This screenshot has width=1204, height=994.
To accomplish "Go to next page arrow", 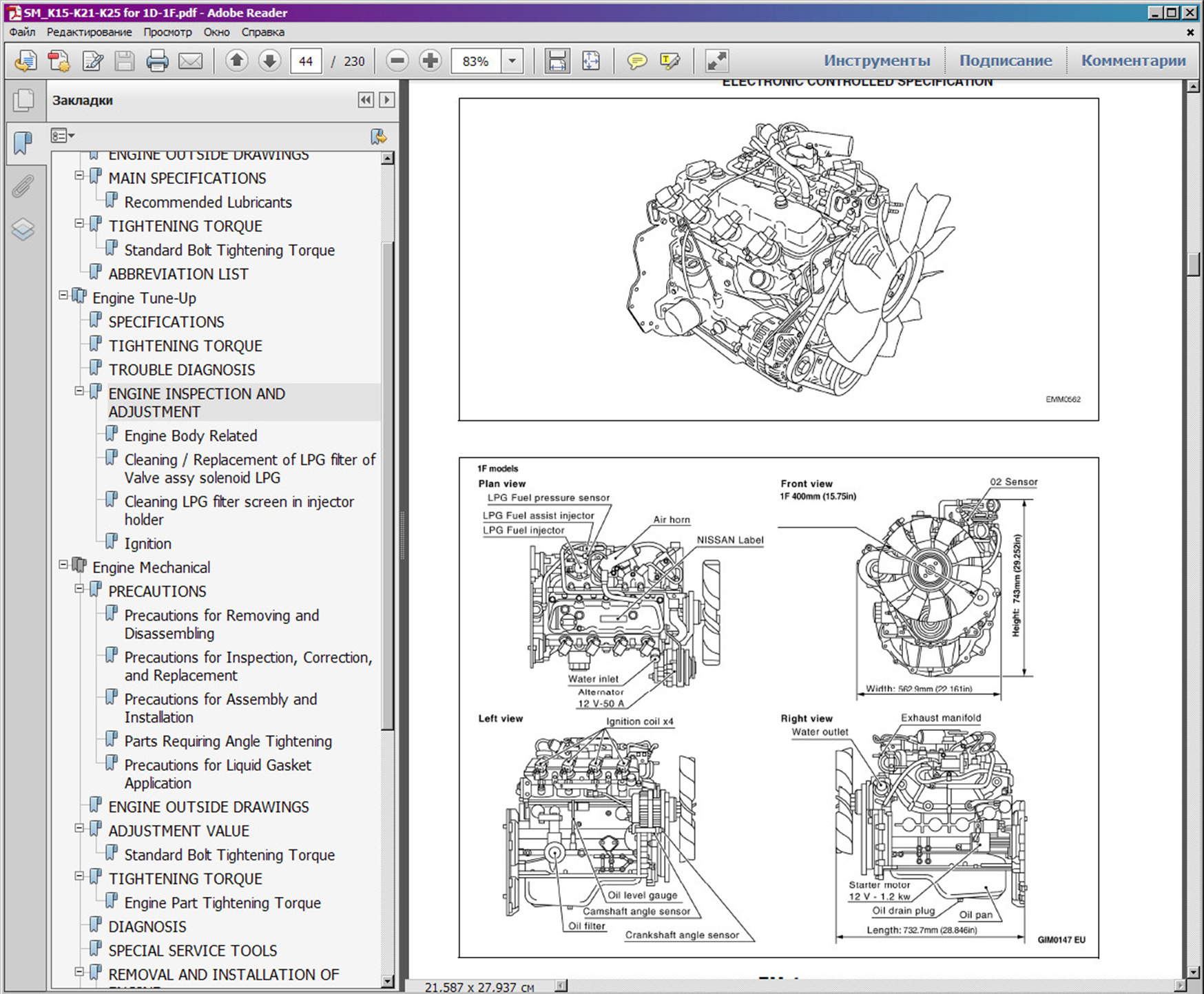I will 269,61.
